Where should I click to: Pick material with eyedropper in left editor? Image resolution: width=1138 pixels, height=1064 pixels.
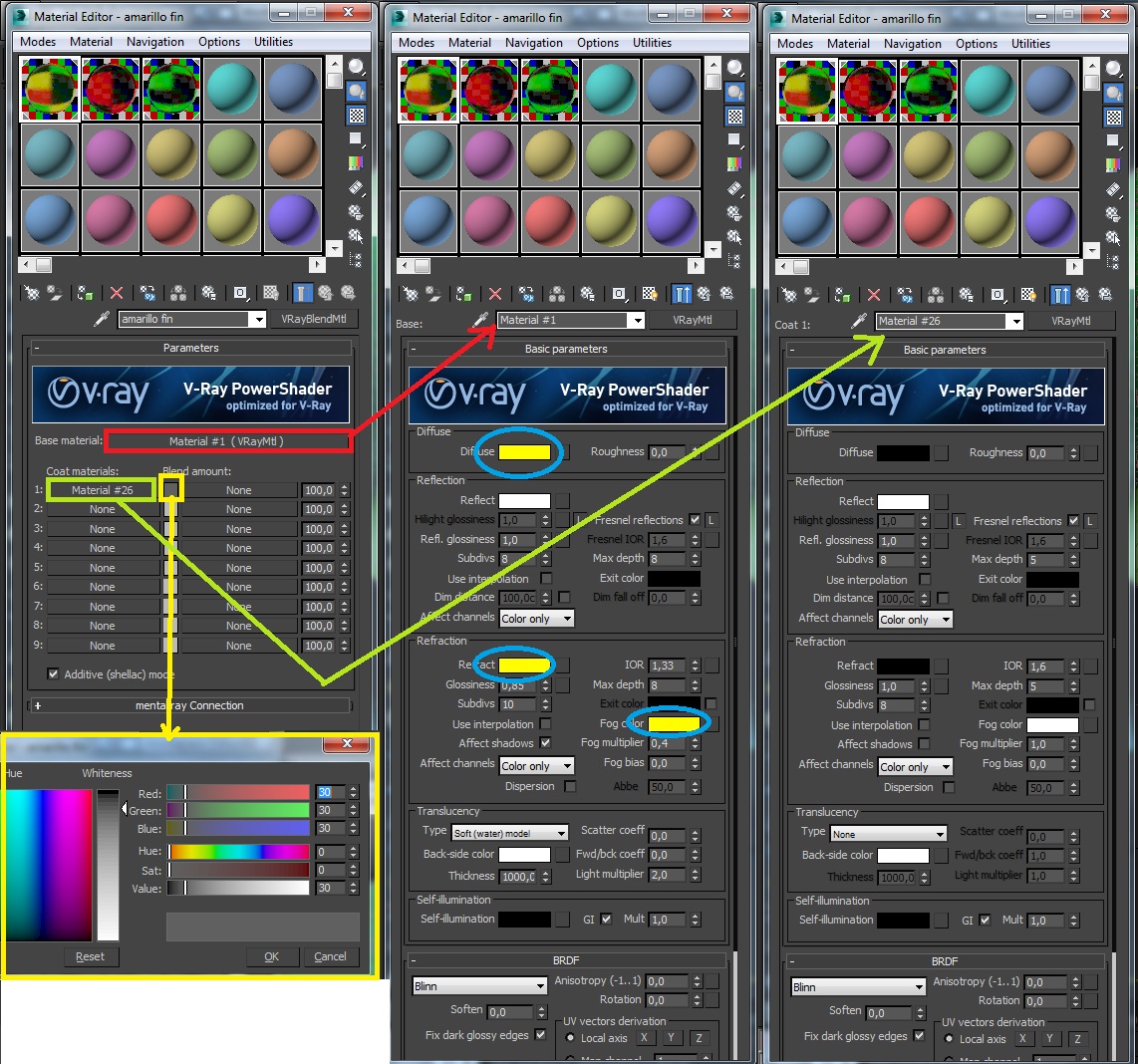click(102, 319)
